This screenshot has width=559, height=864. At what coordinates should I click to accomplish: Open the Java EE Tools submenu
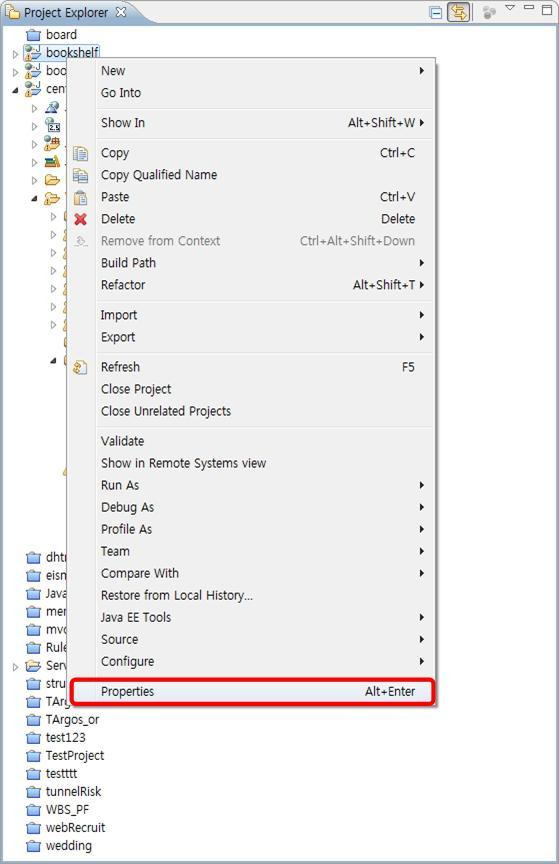click(x=251, y=618)
